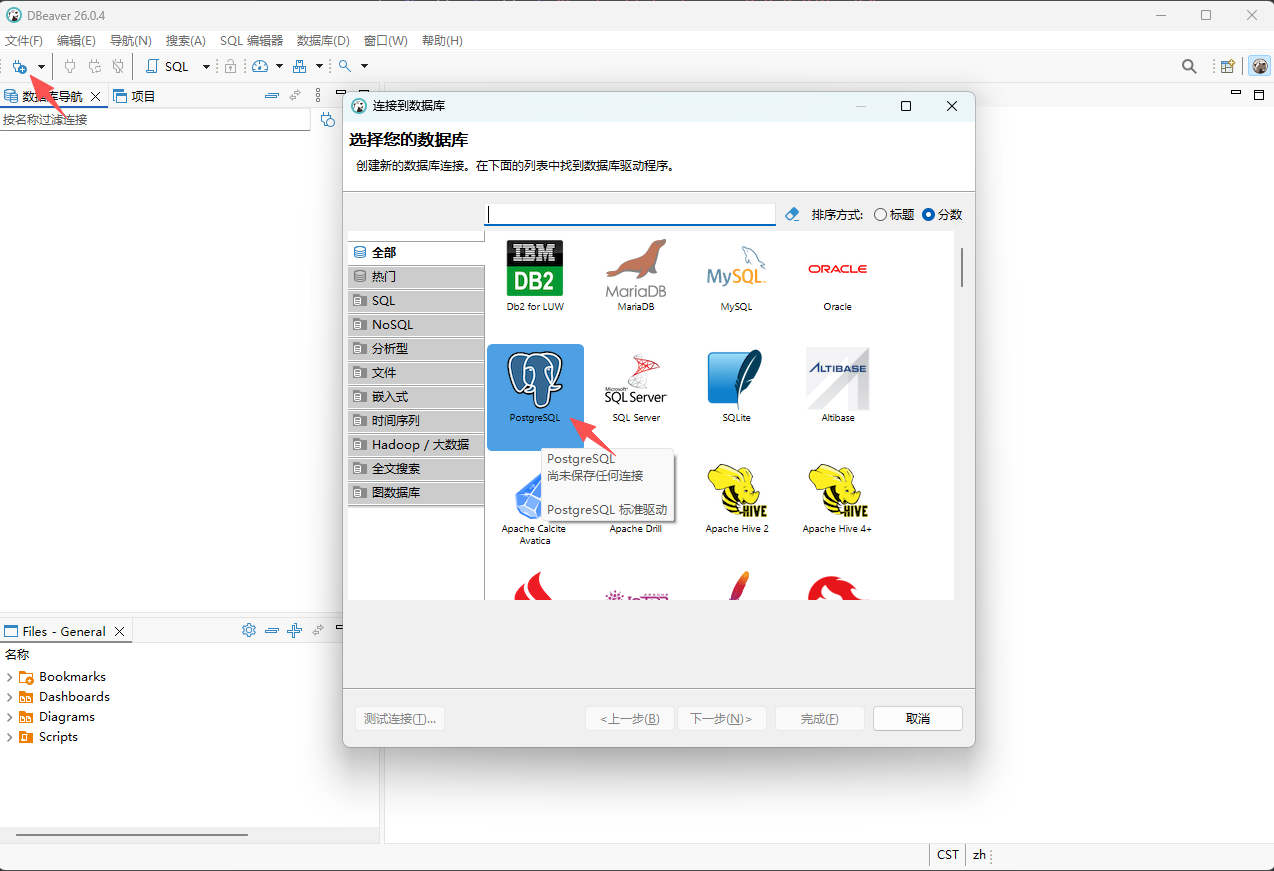This screenshot has width=1274, height=871.
Task: Select the 全文搜索 category
Action: click(x=416, y=468)
